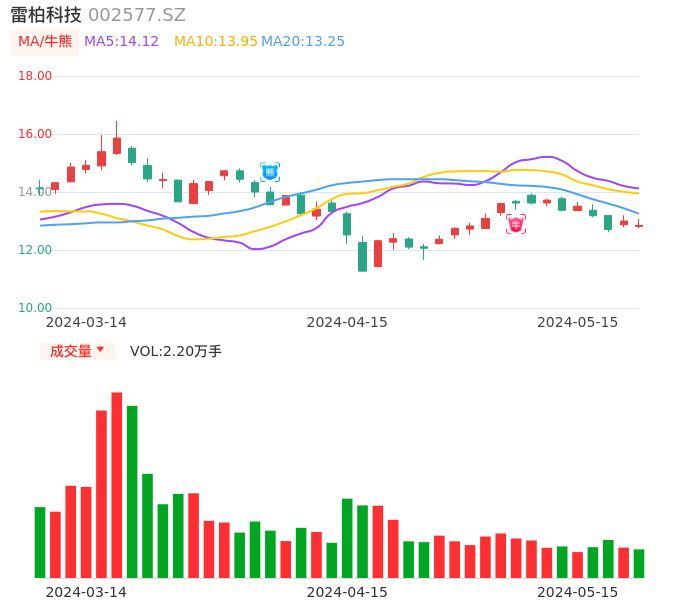Click the 16.00 price axis label
Viewport: 686px width, 606px height.
35,134
